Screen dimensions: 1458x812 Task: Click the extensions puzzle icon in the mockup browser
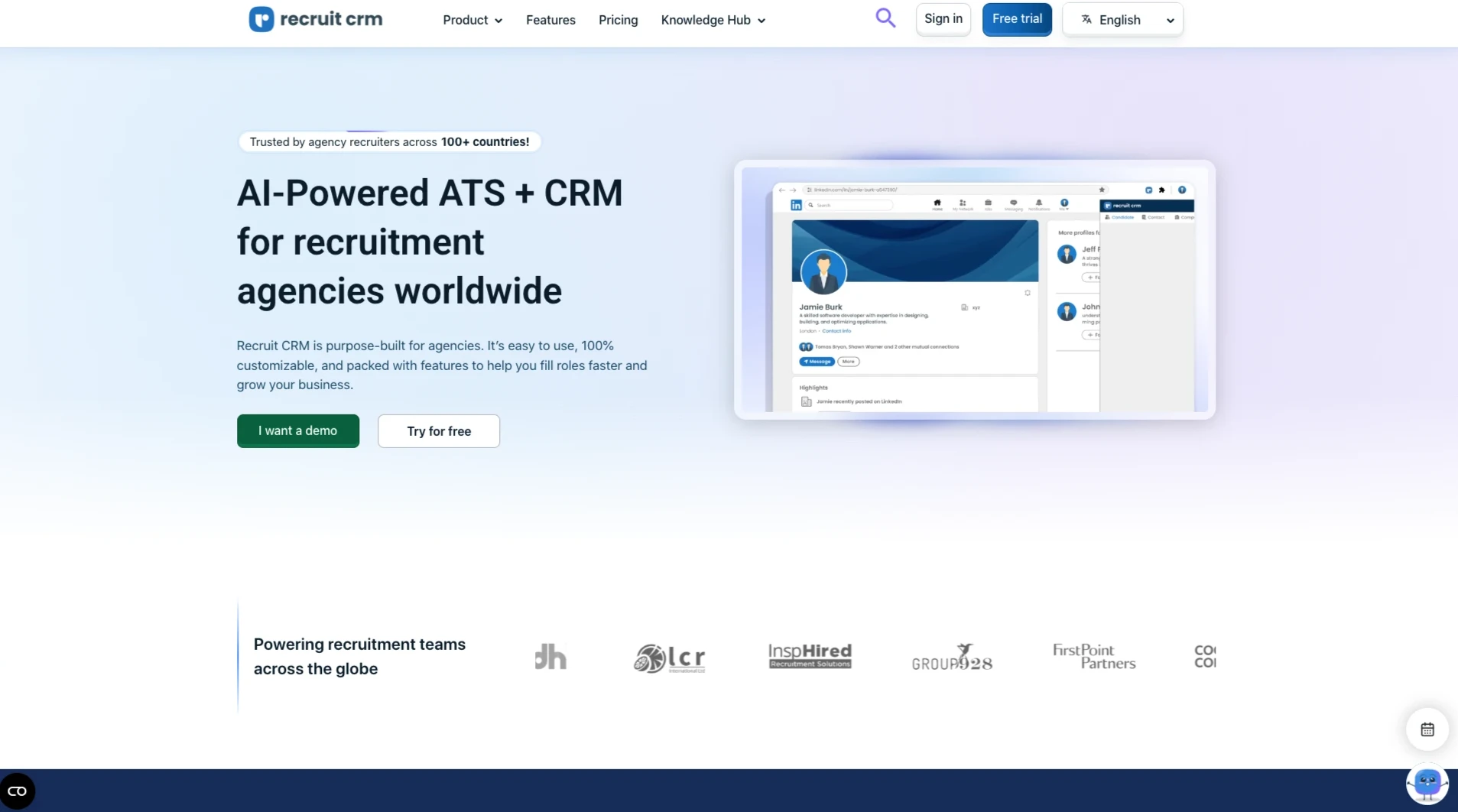click(x=1163, y=190)
